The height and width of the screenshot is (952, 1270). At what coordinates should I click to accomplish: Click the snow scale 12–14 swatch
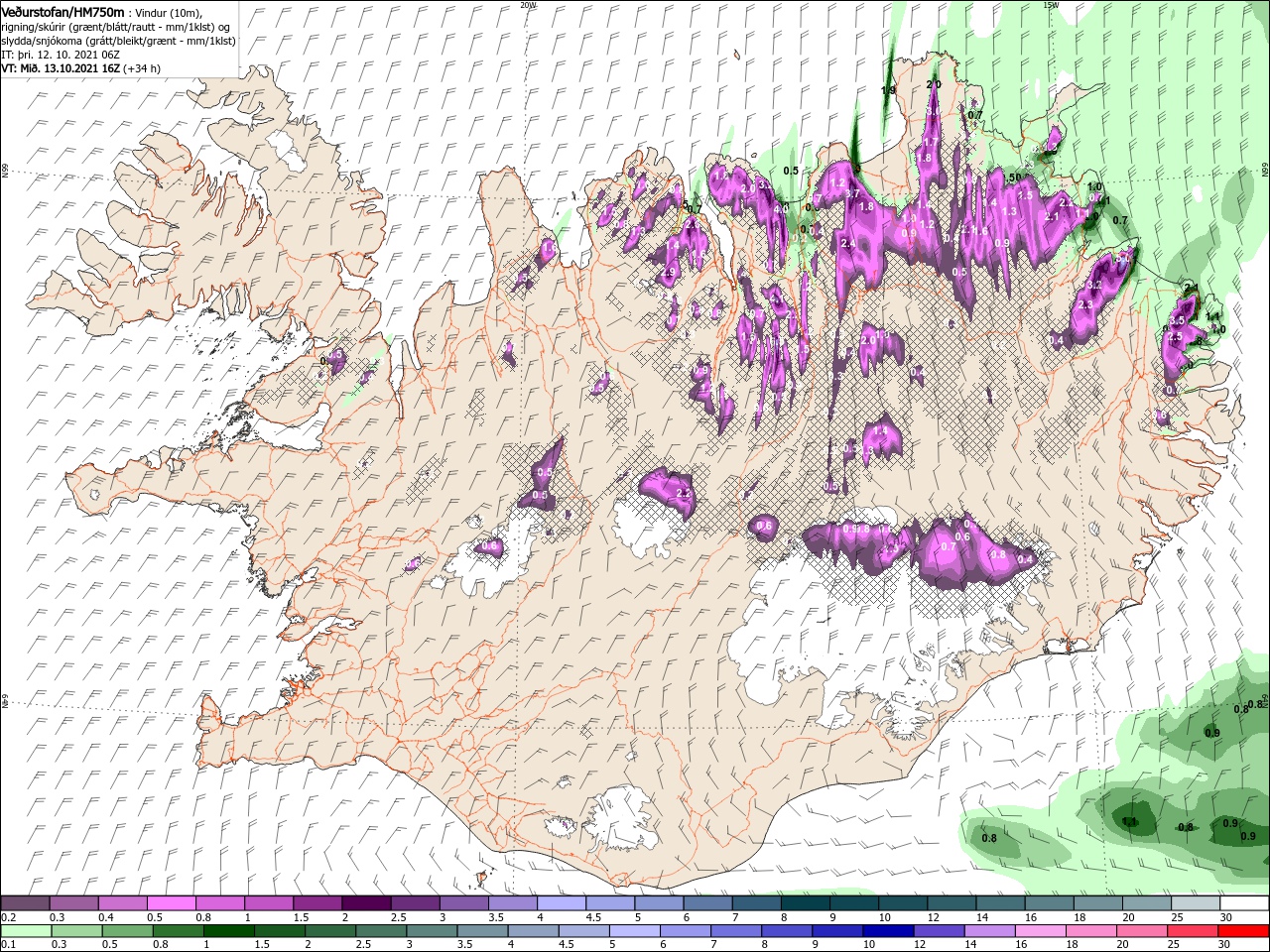tap(951, 903)
